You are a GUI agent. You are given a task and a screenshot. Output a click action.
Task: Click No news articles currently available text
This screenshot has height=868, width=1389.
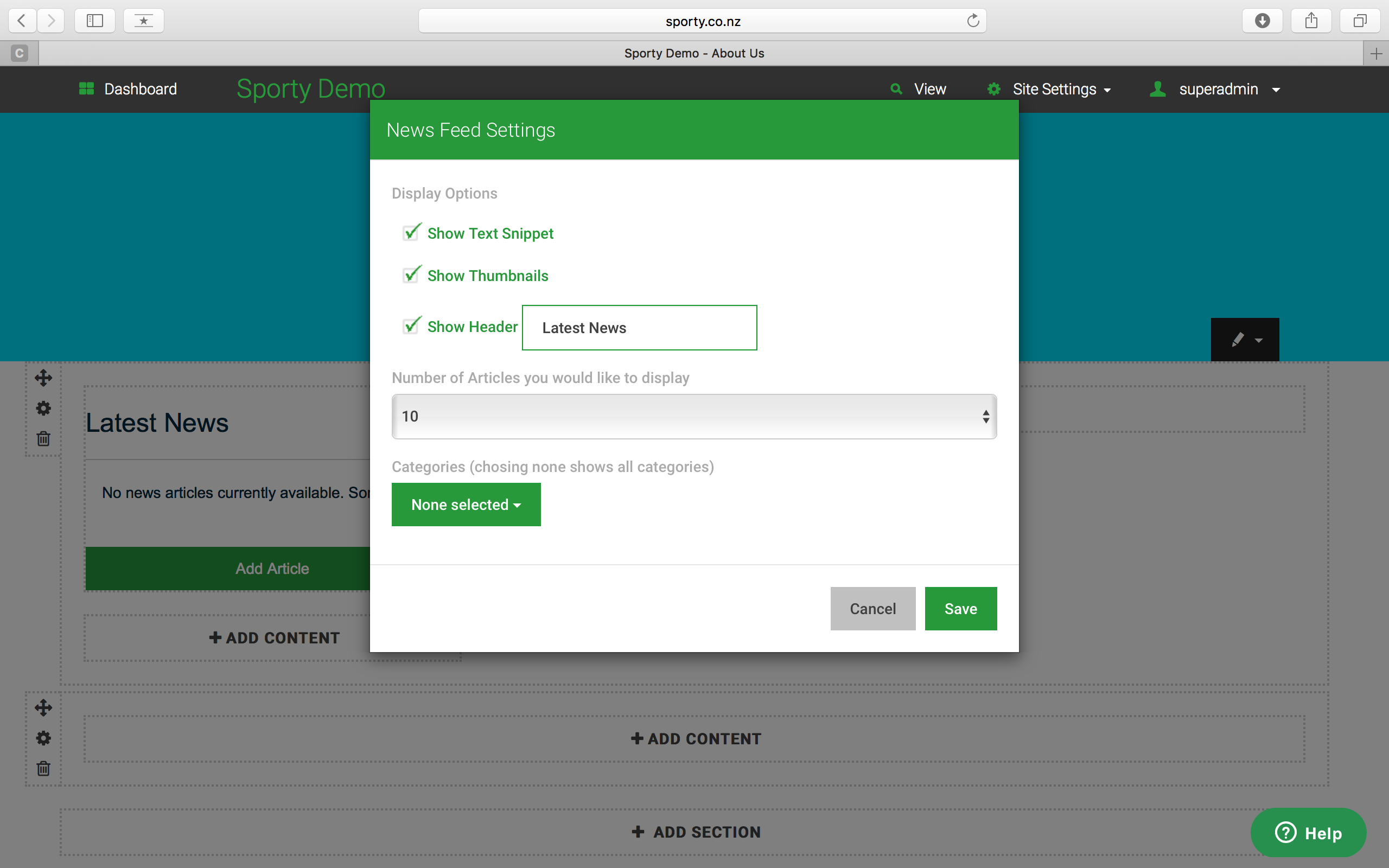coord(236,493)
